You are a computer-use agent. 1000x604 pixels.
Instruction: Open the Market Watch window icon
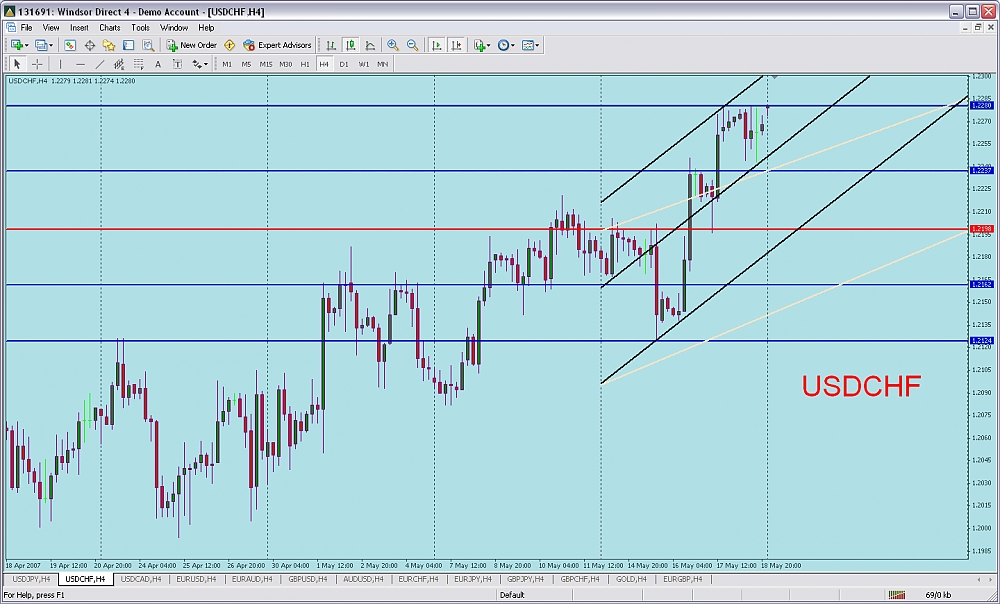pyautogui.click(x=70, y=45)
